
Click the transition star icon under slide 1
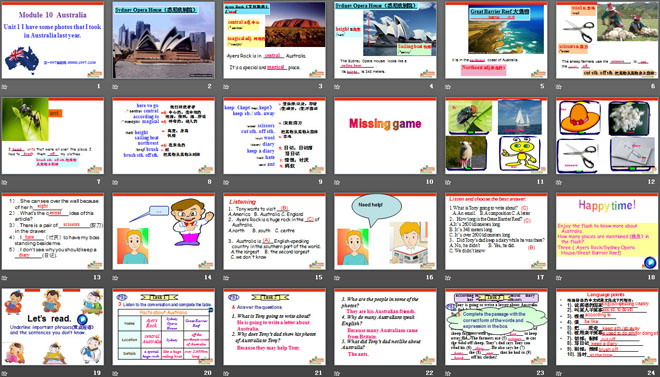(5, 87)
